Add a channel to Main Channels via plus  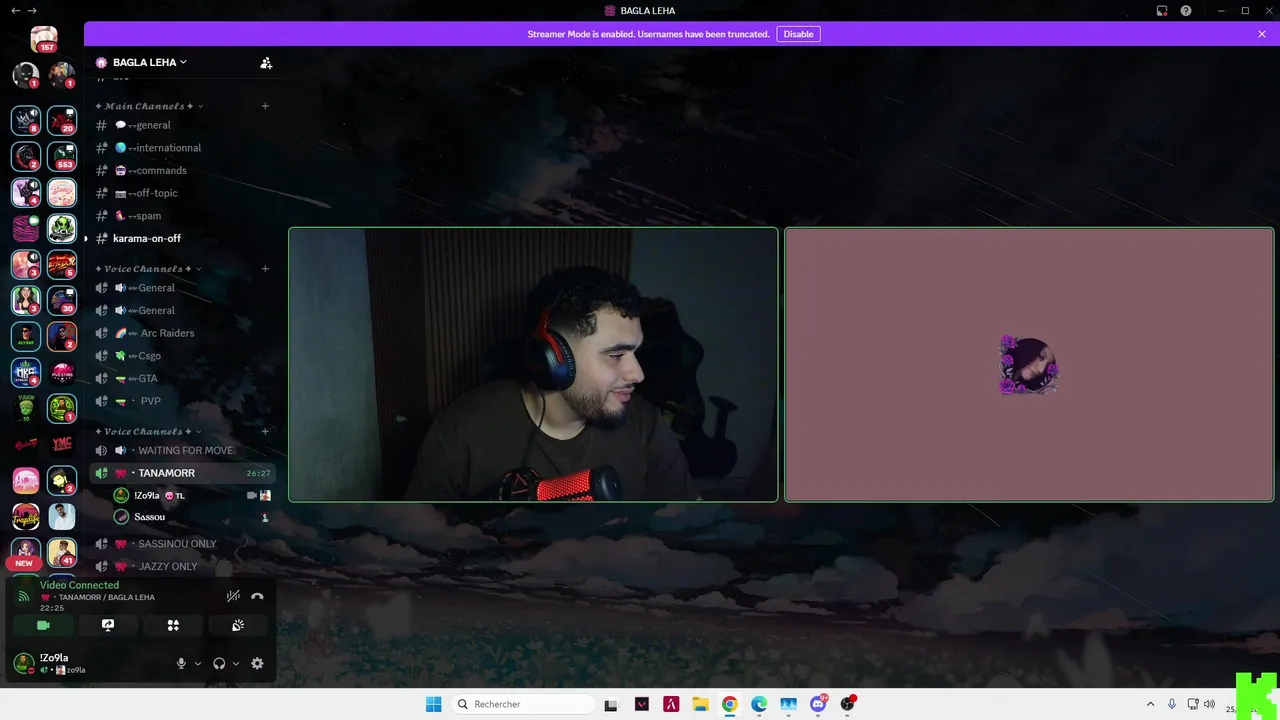[265, 106]
